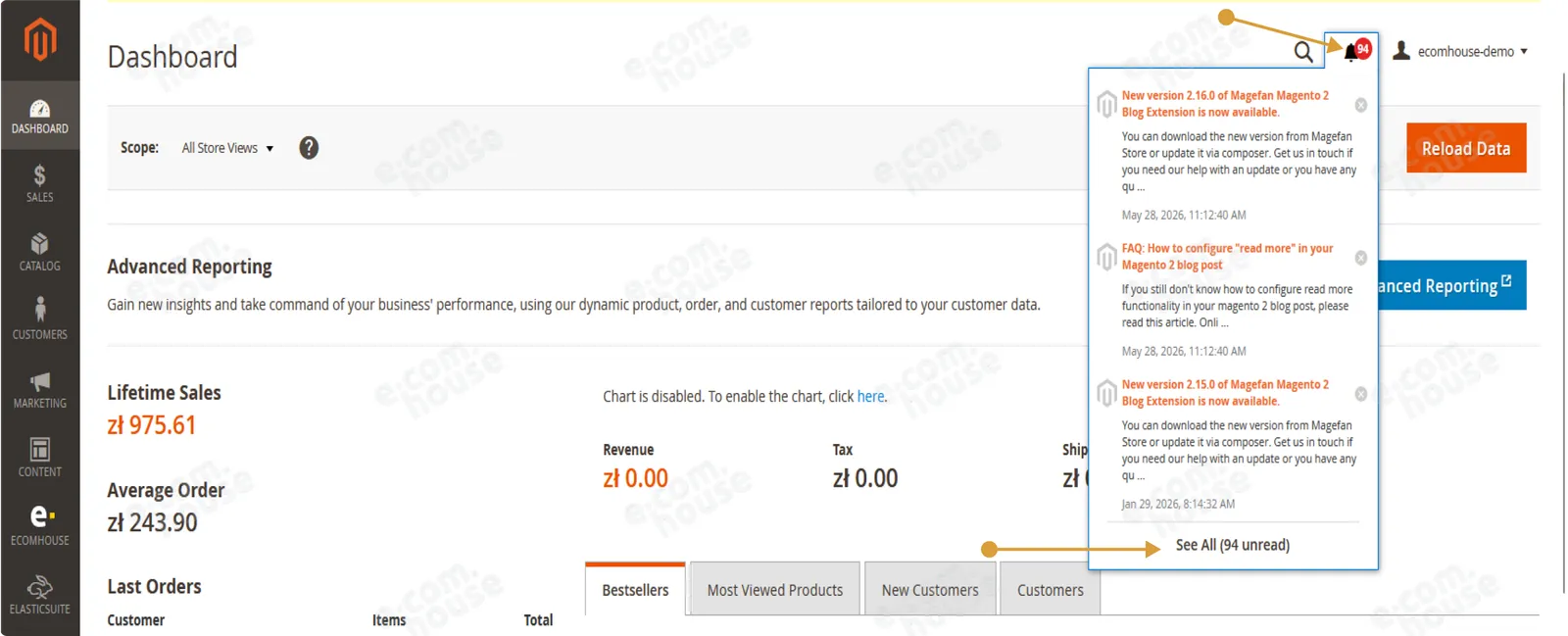Open the Content menu in the sidebar
This screenshot has height=636, width=1568.
click(40, 459)
